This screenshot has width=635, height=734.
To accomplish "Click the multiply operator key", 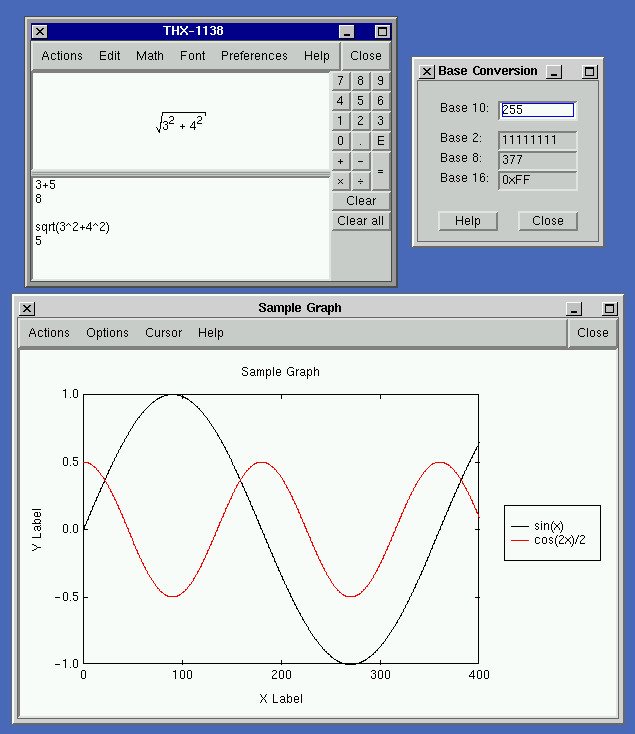I will [341, 181].
